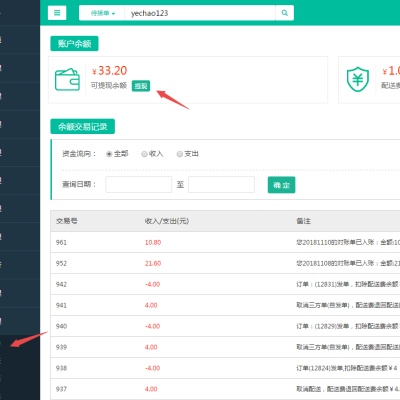This screenshot has height=400, width=400.
Task: Select the 全部 radio option
Action: click(x=109, y=154)
